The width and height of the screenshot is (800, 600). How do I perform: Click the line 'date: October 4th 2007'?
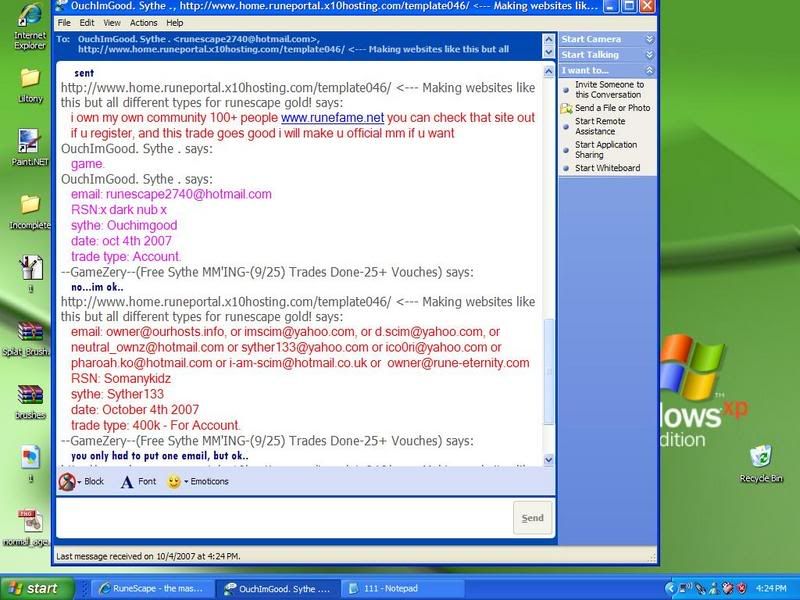135,410
